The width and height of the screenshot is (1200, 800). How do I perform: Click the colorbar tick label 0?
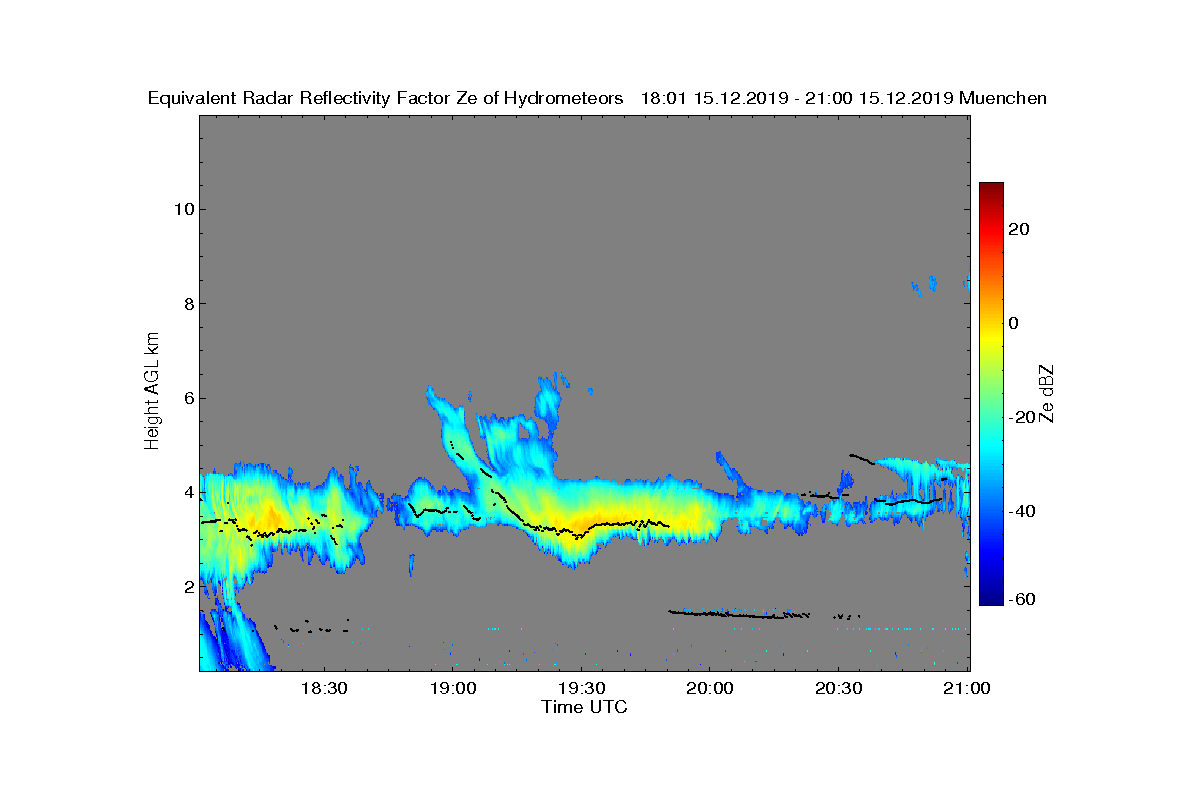[x=1013, y=323]
